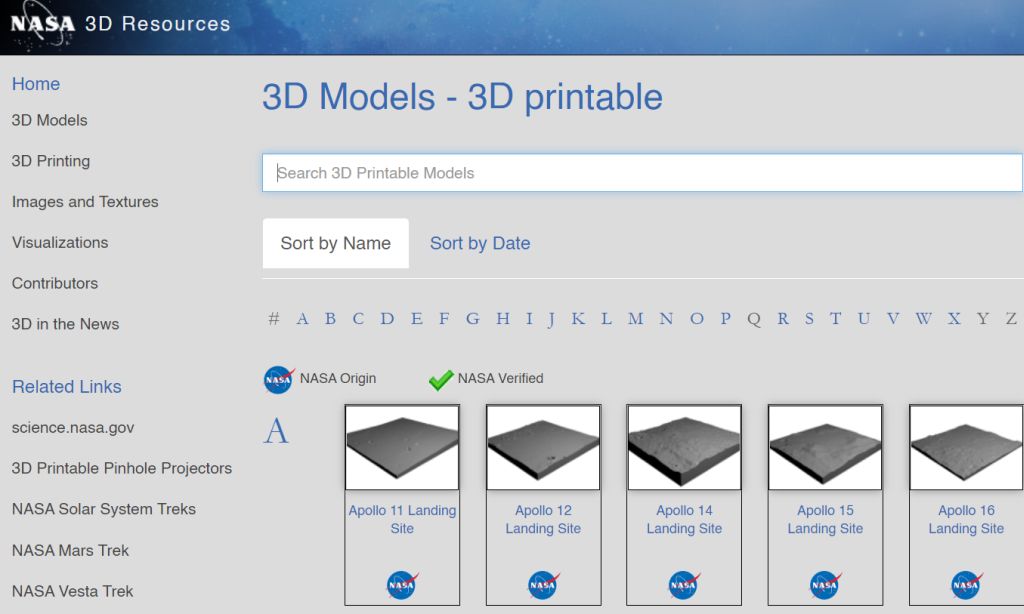Open the Apollo 14 Landing Site model image

click(684, 447)
